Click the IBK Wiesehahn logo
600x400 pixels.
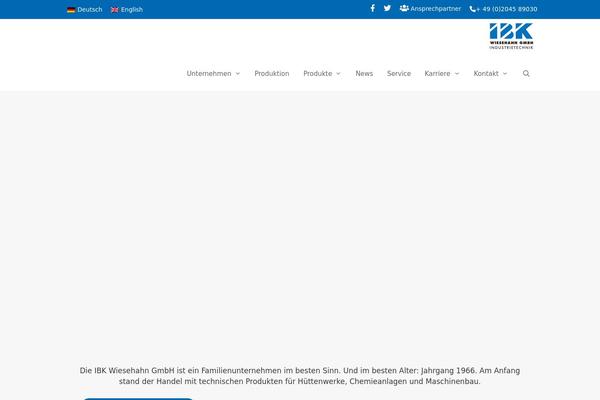coord(511,36)
